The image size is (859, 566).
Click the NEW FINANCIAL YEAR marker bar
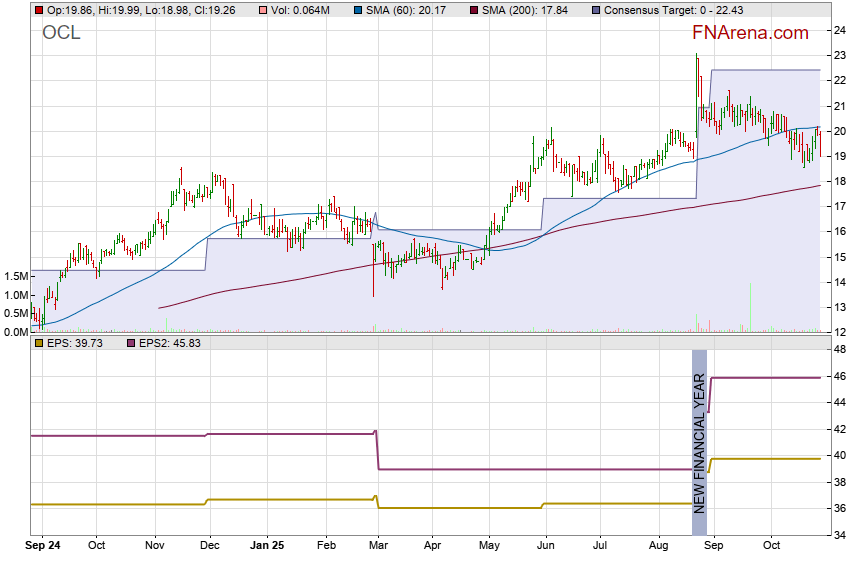pos(699,441)
